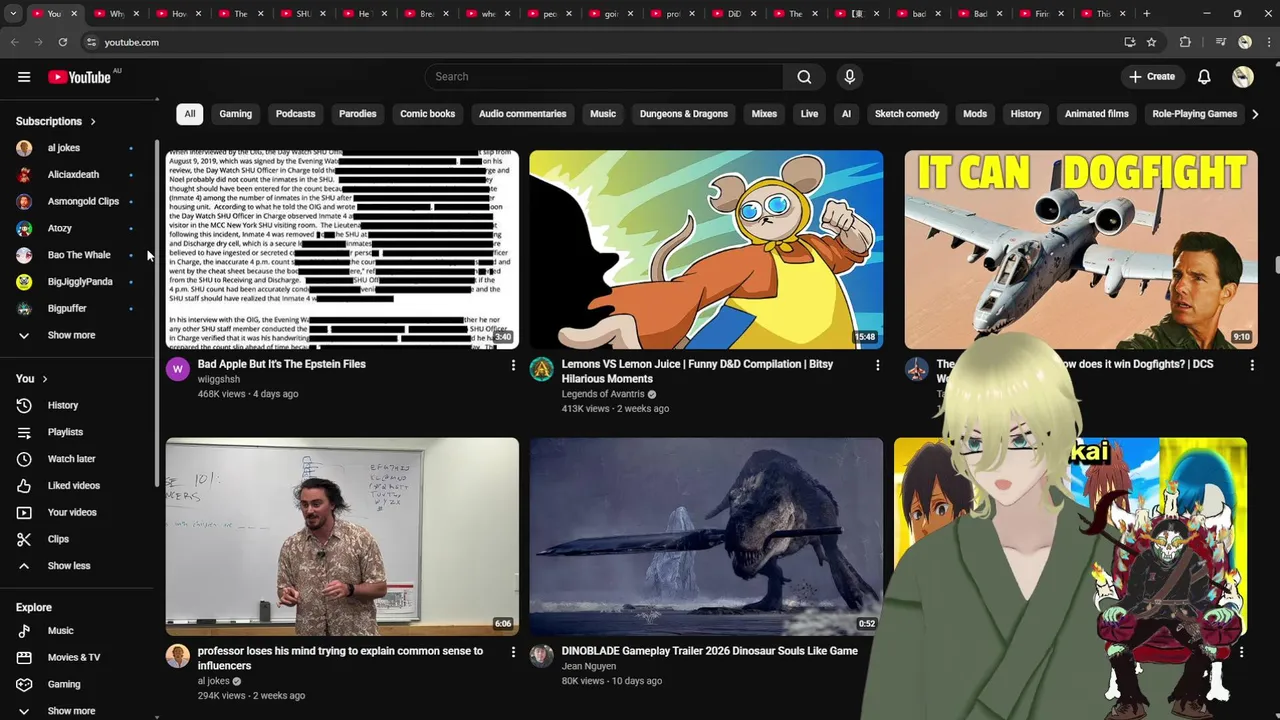Start voice search with microphone

(849, 77)
